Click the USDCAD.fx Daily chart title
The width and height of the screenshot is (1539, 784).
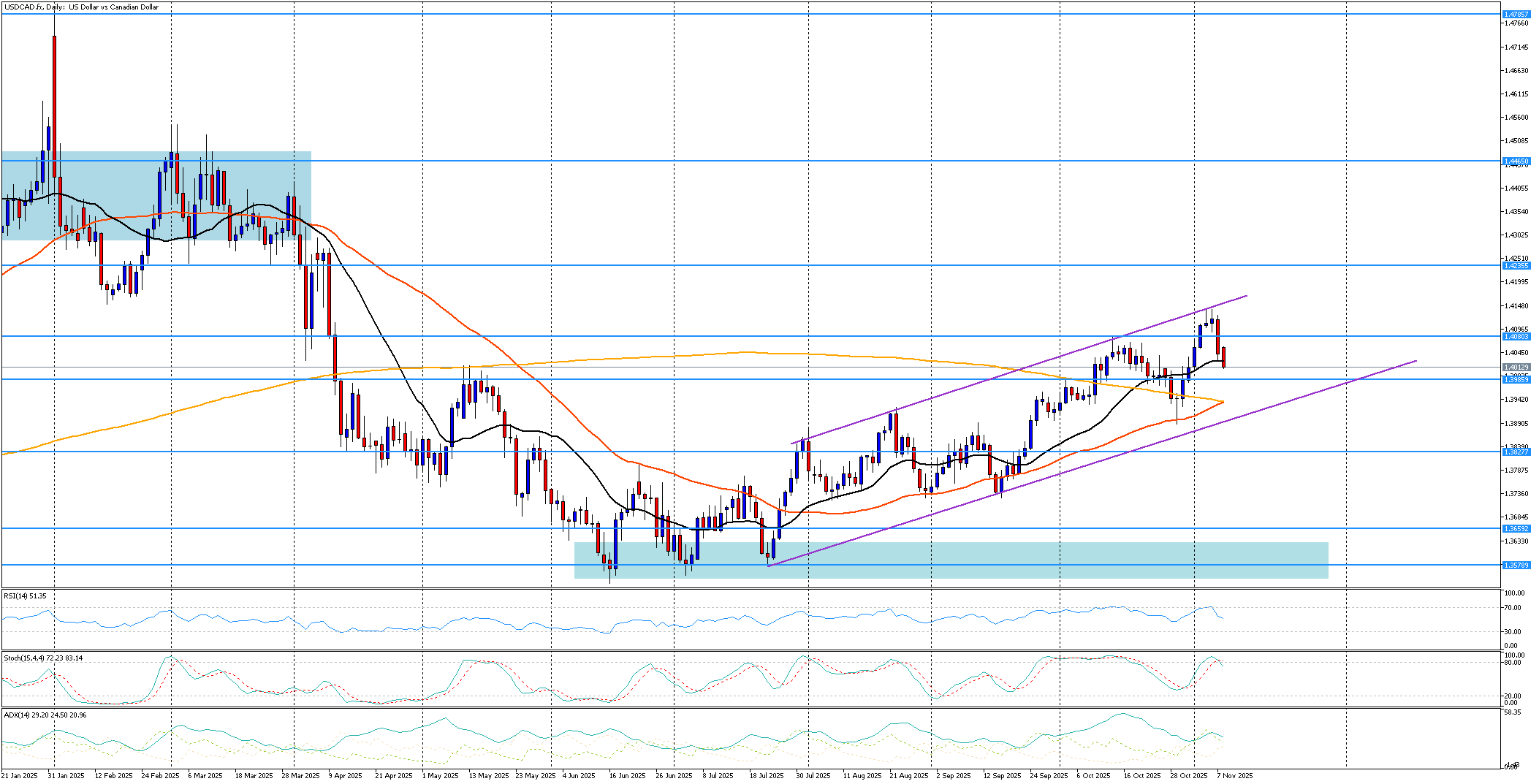(81, 7)
